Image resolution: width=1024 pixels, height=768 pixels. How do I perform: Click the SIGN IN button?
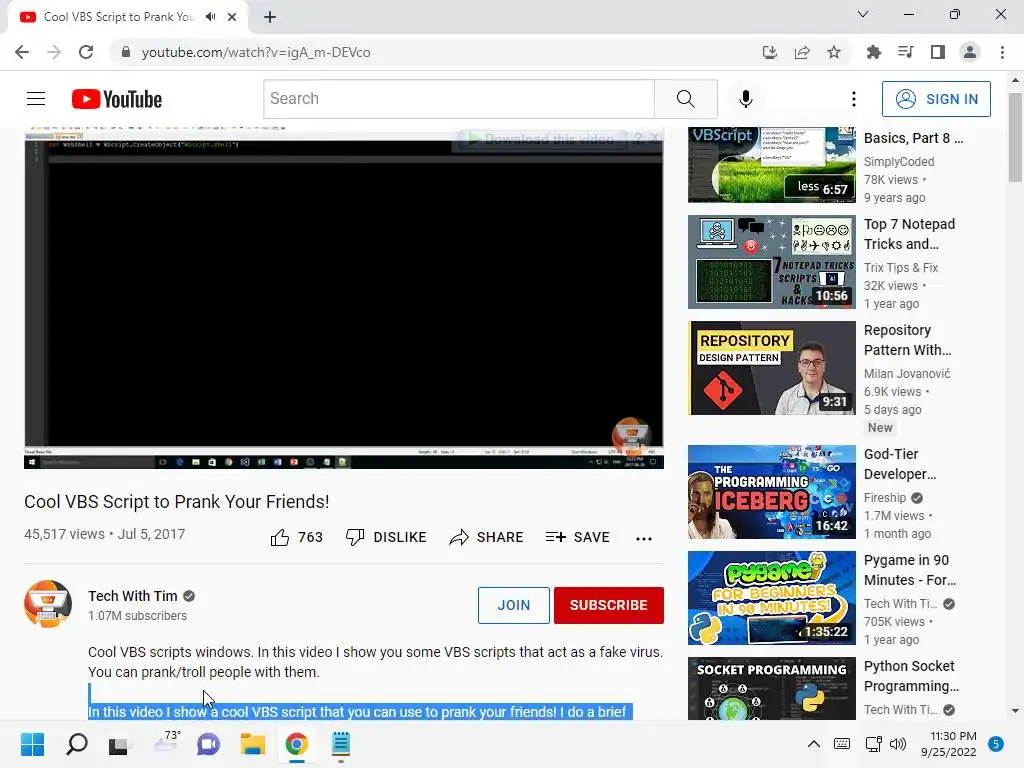pyautogui.click(x=936, y=99)
